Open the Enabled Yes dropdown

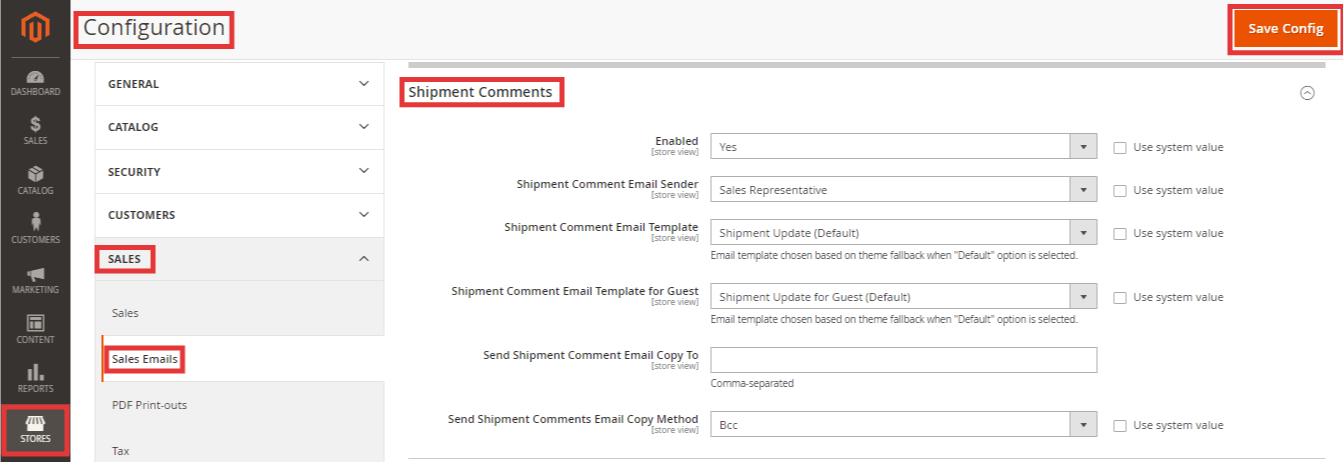click(903, 147)
